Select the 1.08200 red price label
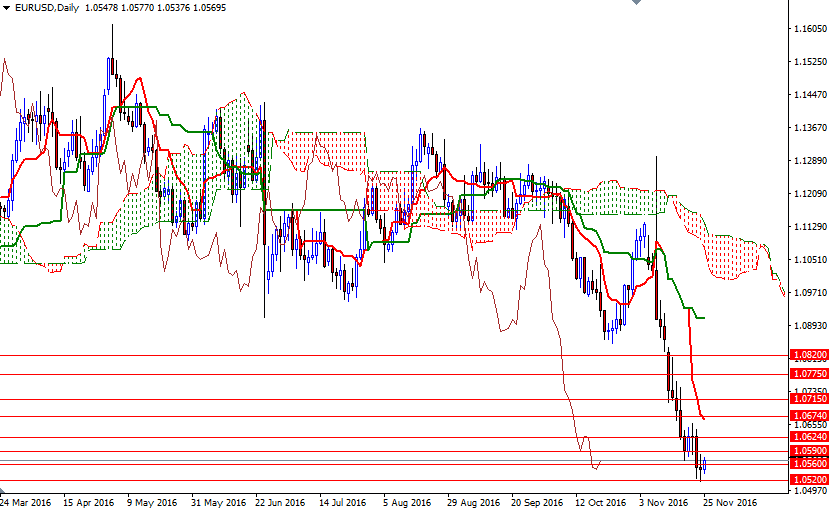The height and width of the screenshot is (509, 829). [x=808, y=355]
